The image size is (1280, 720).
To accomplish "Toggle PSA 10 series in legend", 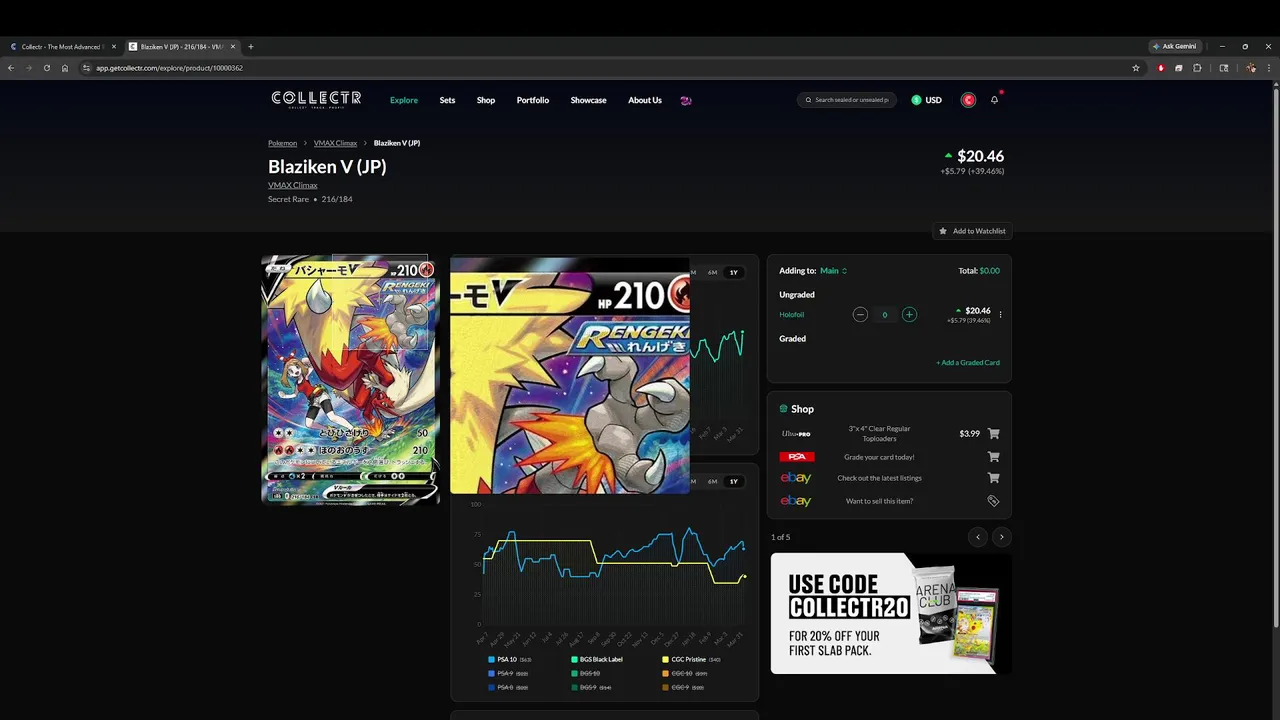I will click(x=510, y=660).
